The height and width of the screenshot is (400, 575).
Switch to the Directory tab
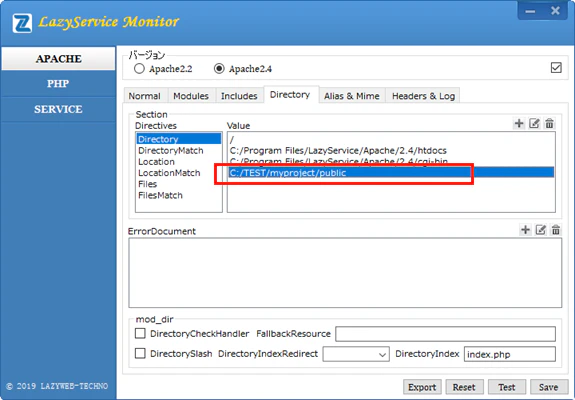coord(290,95)
